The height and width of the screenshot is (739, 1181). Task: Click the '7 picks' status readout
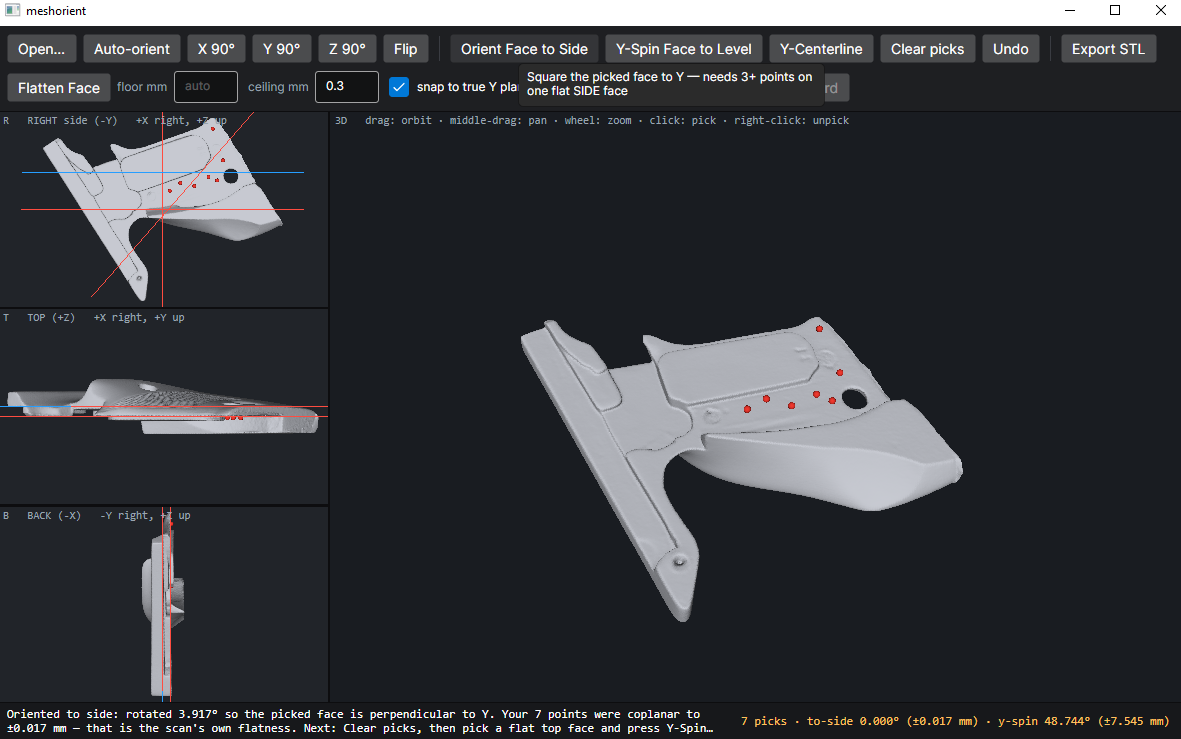(764, 721)
